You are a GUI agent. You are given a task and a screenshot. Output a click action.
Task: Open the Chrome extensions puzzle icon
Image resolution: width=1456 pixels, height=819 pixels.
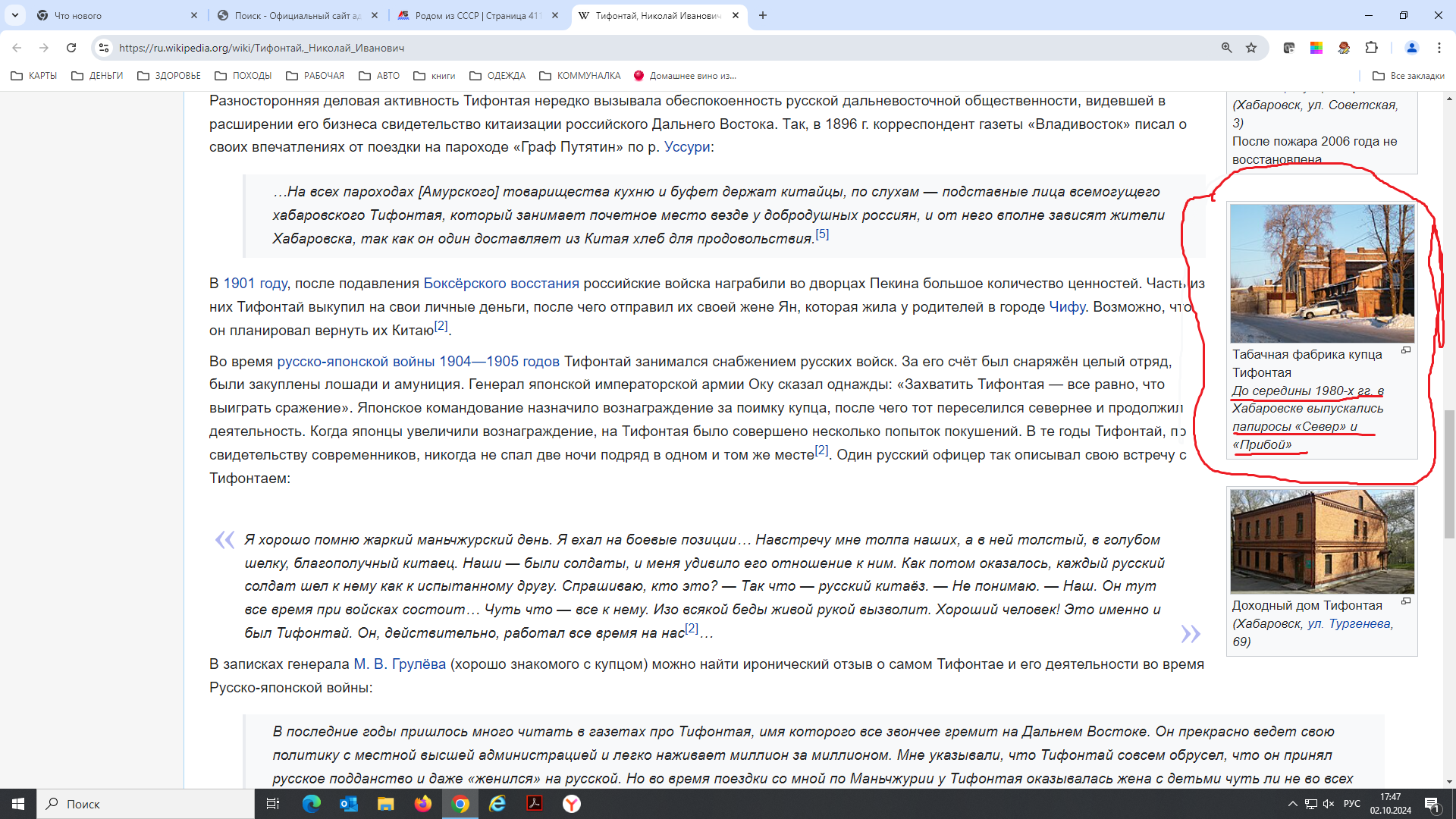(1371, 48)
